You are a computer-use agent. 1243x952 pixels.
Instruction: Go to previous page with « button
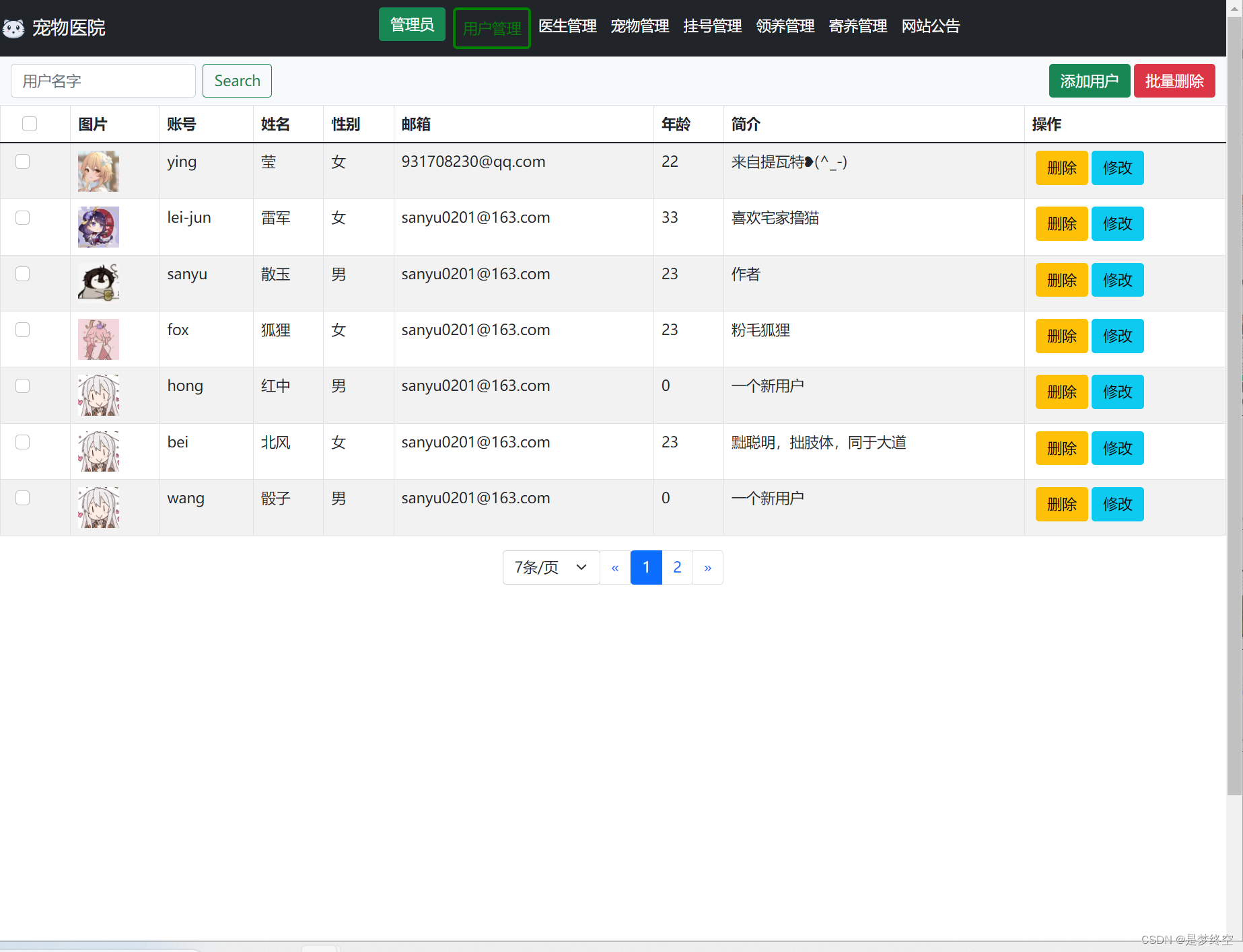pyautogui.click(x=615, y=567)
